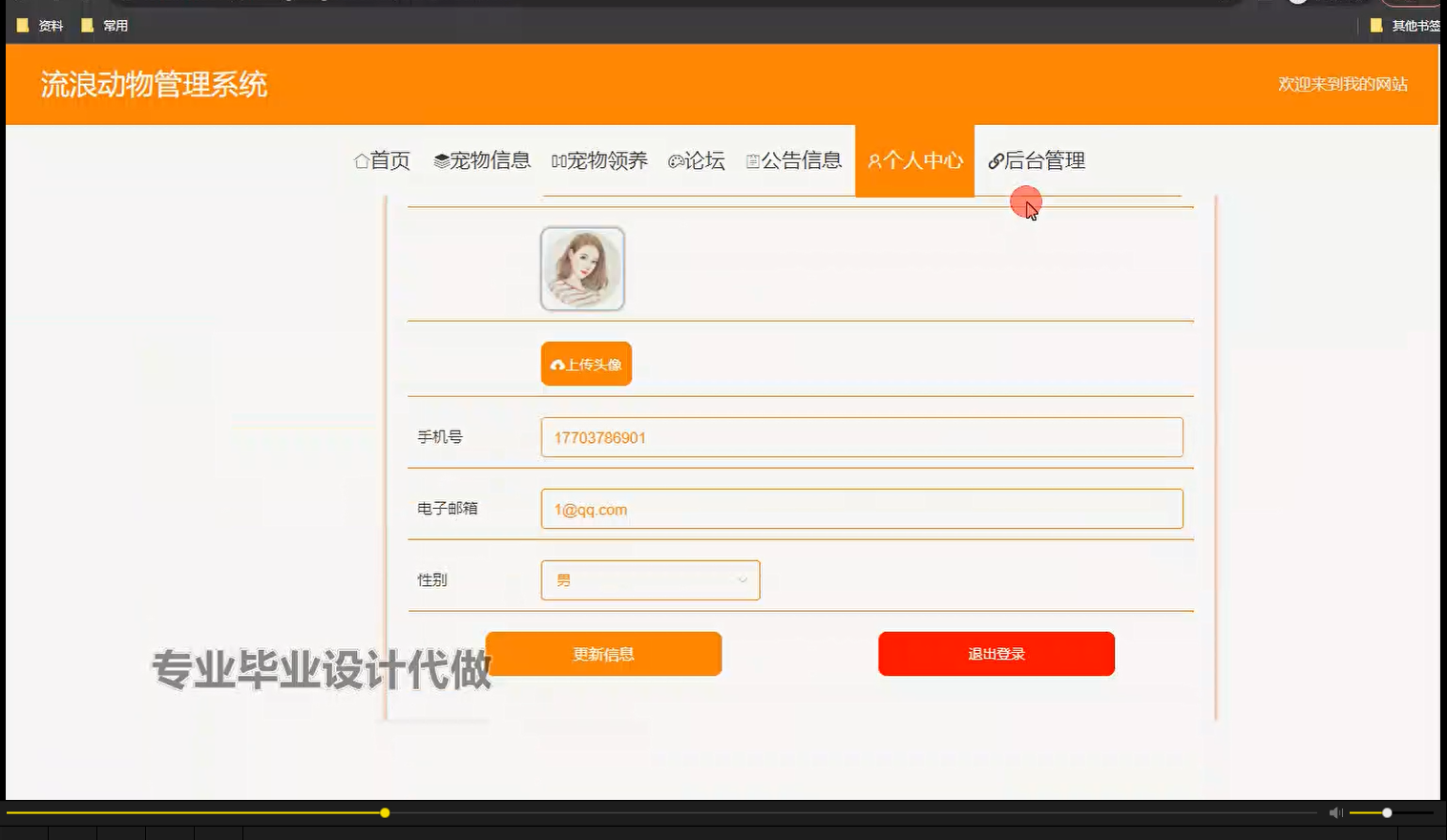Click the person icon on 个人中心

(874, 161)
